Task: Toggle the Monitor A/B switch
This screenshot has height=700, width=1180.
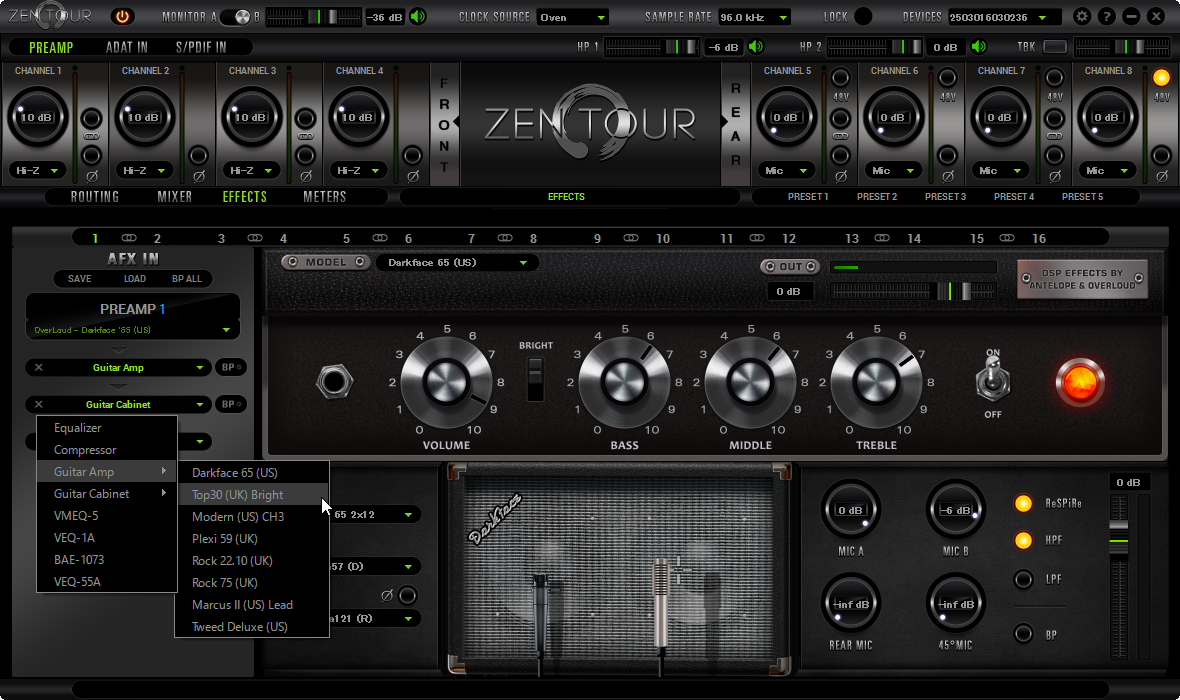Action: click(x=235, y=17)
